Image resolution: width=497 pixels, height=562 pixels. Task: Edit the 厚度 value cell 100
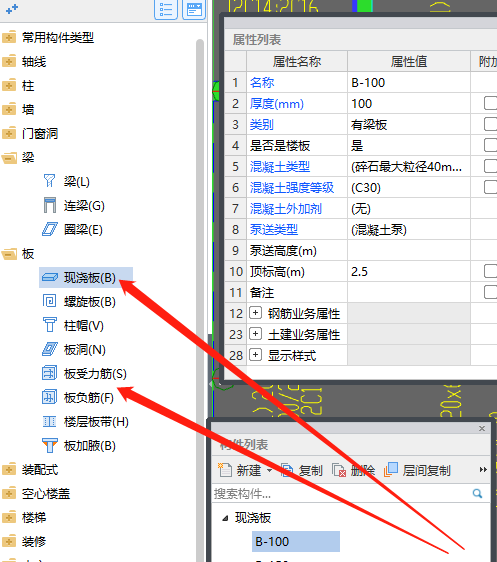[408, 104]
